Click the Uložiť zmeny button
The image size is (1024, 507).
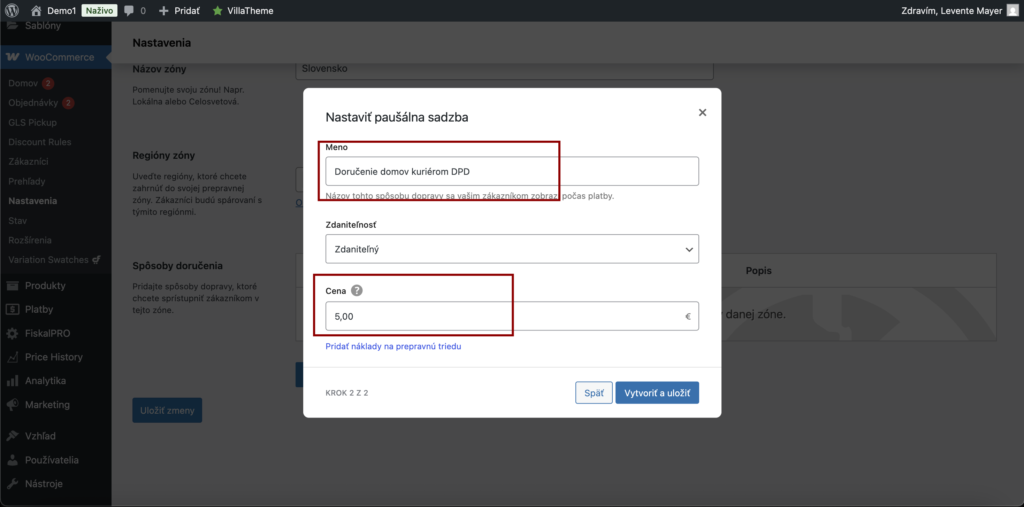tap(167, 410)
